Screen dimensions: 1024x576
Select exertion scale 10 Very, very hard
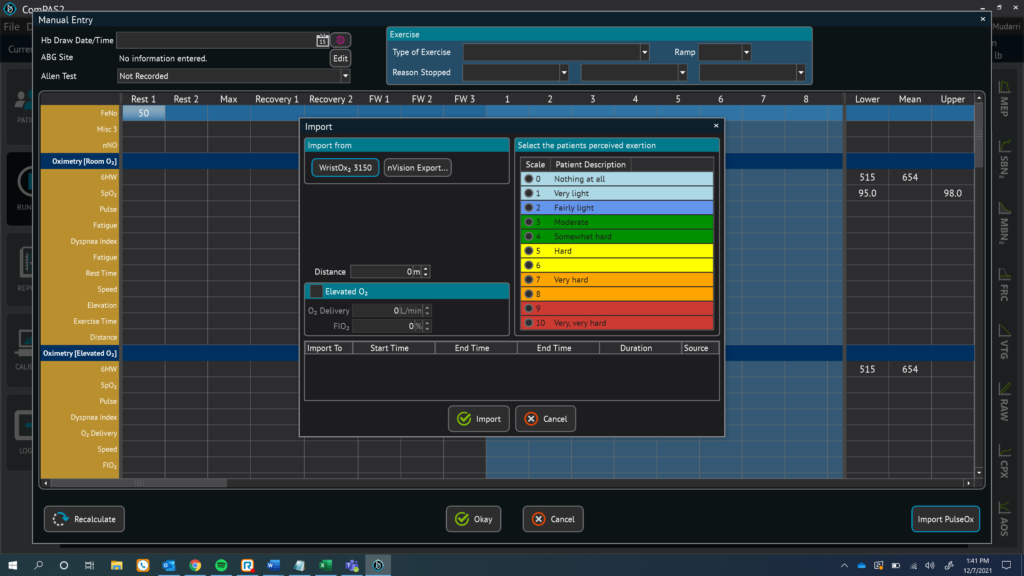[616, 323]
